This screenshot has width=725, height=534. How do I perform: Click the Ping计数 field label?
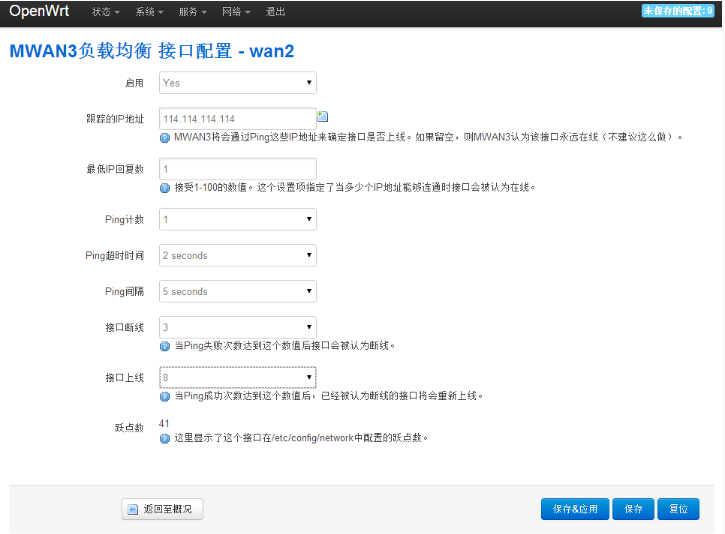click(x=124, y=220)
